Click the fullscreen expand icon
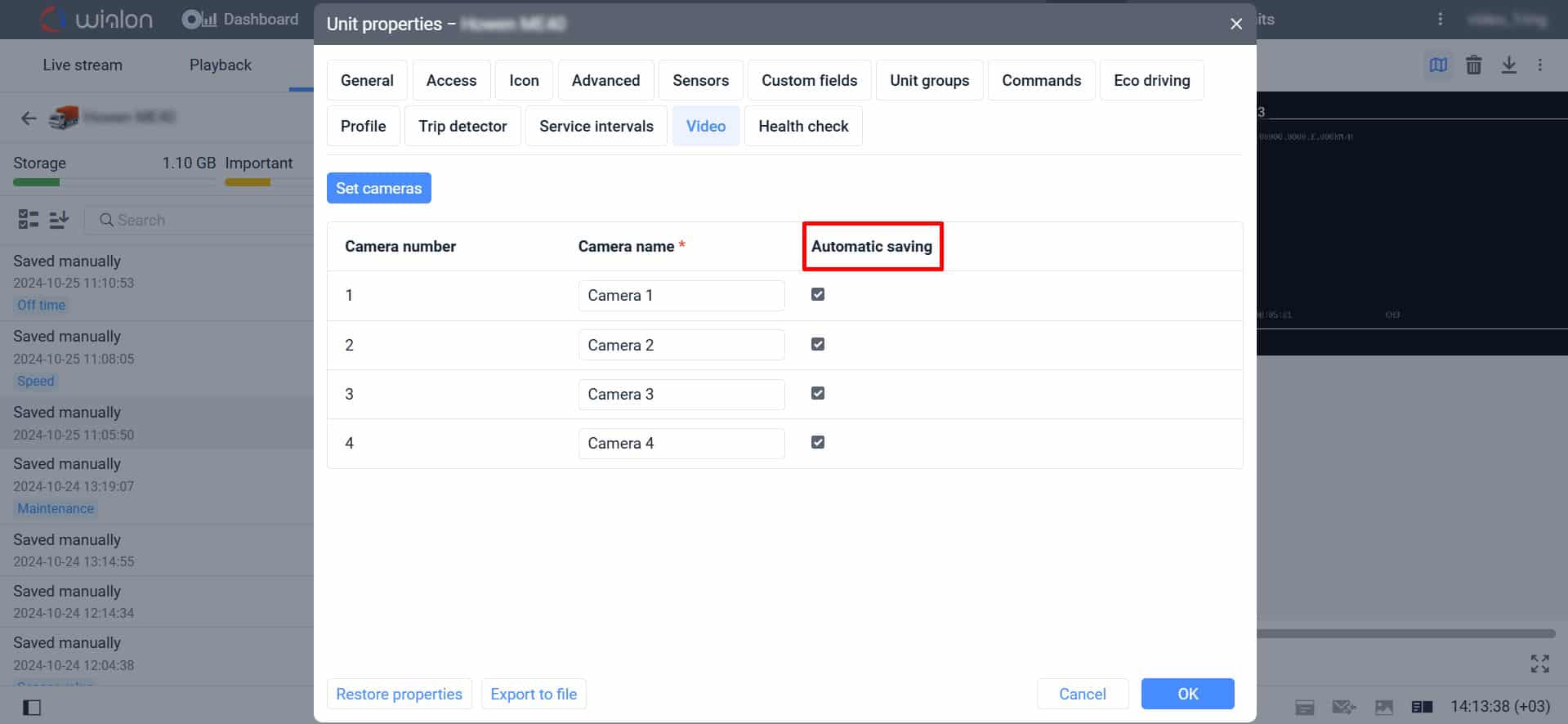The height and width of the screenshot is (724, 1568). (x=1539, y=664)
